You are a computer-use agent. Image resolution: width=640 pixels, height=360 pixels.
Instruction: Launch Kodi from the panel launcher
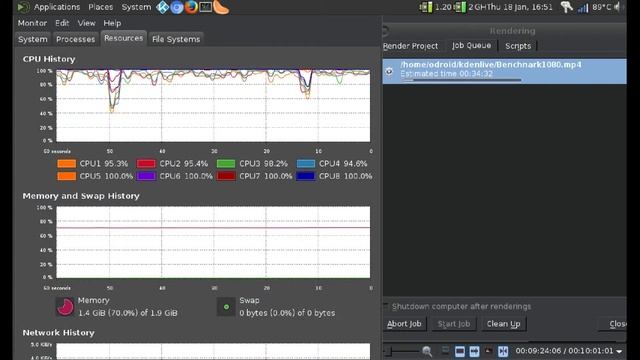(x=162, y=7)
